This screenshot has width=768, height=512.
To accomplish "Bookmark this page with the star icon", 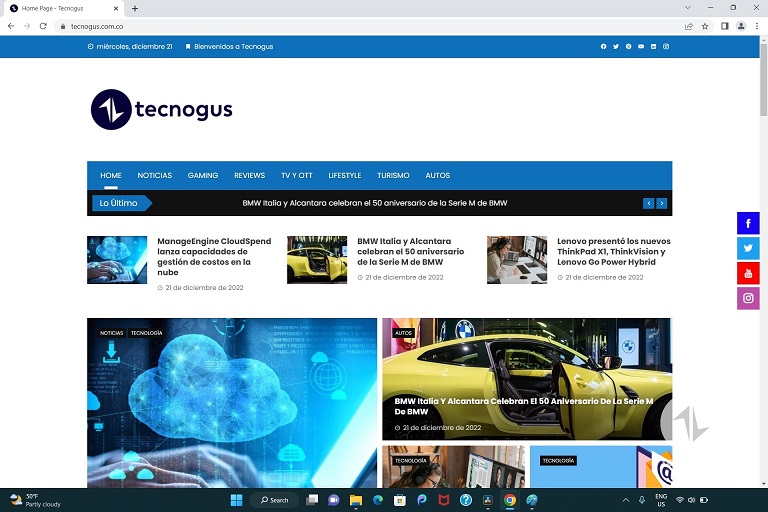I will [705, 26].
